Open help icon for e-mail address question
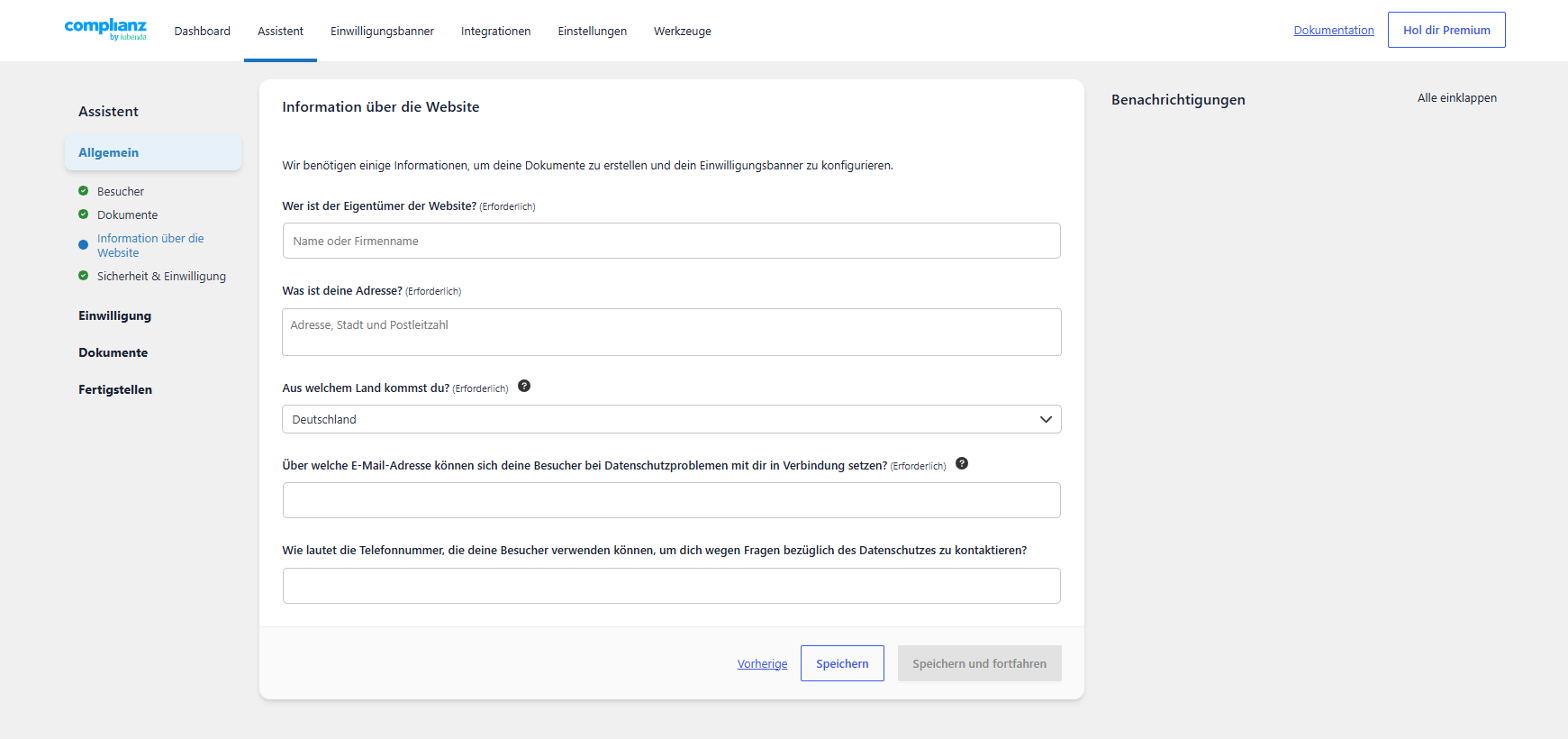Screen dimensions: 1568x739 pos(962,463)
